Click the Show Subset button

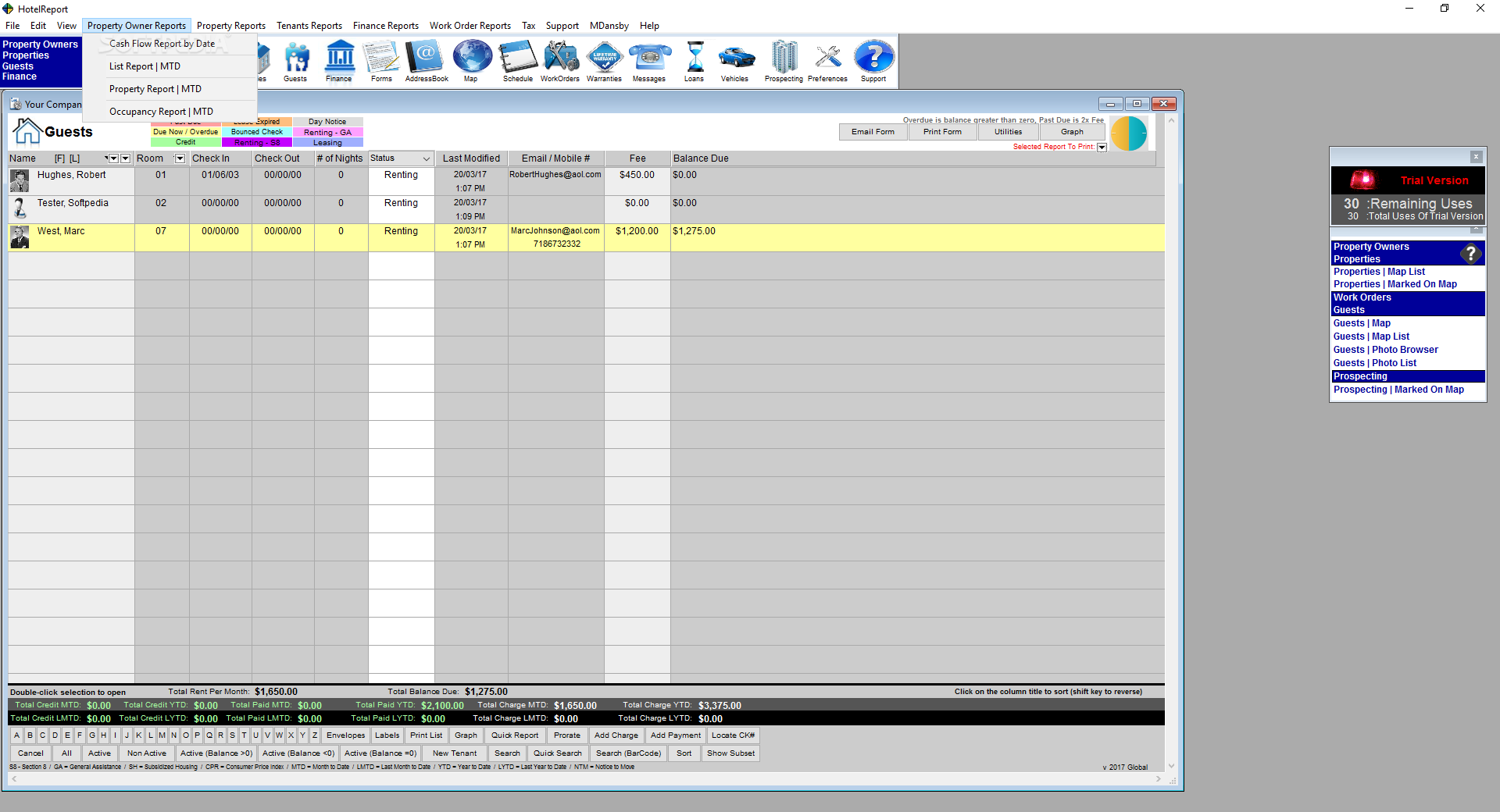coord(730,753)
